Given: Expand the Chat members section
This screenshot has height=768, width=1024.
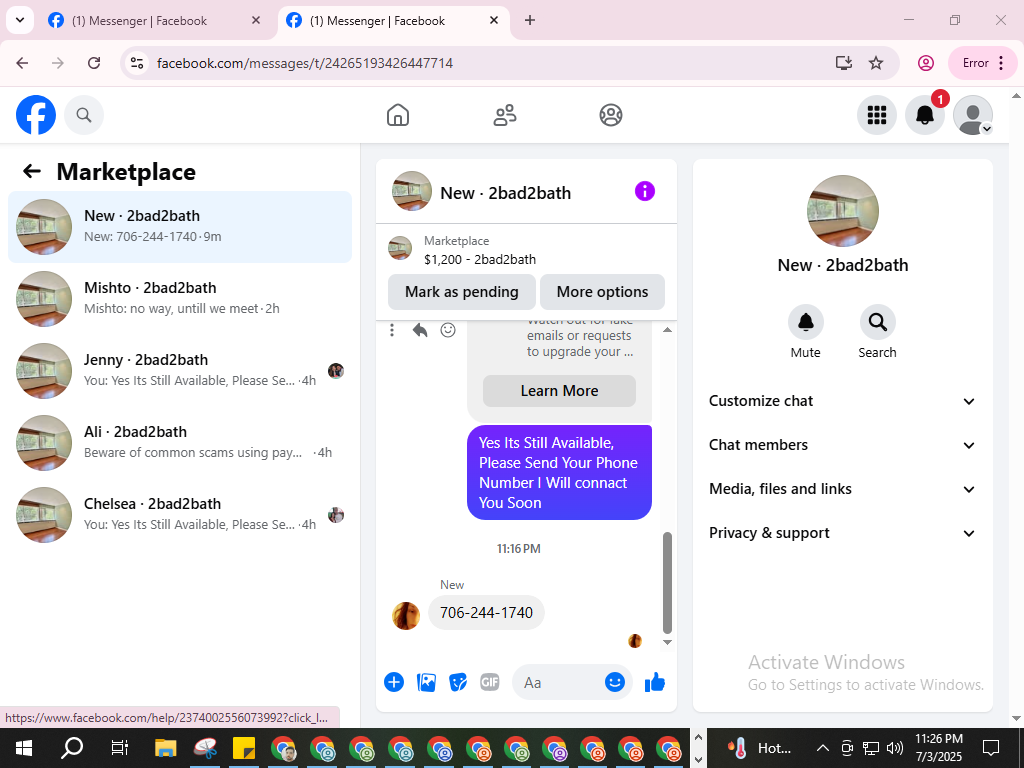Looking at the screenshot, I should pos(842,445).
